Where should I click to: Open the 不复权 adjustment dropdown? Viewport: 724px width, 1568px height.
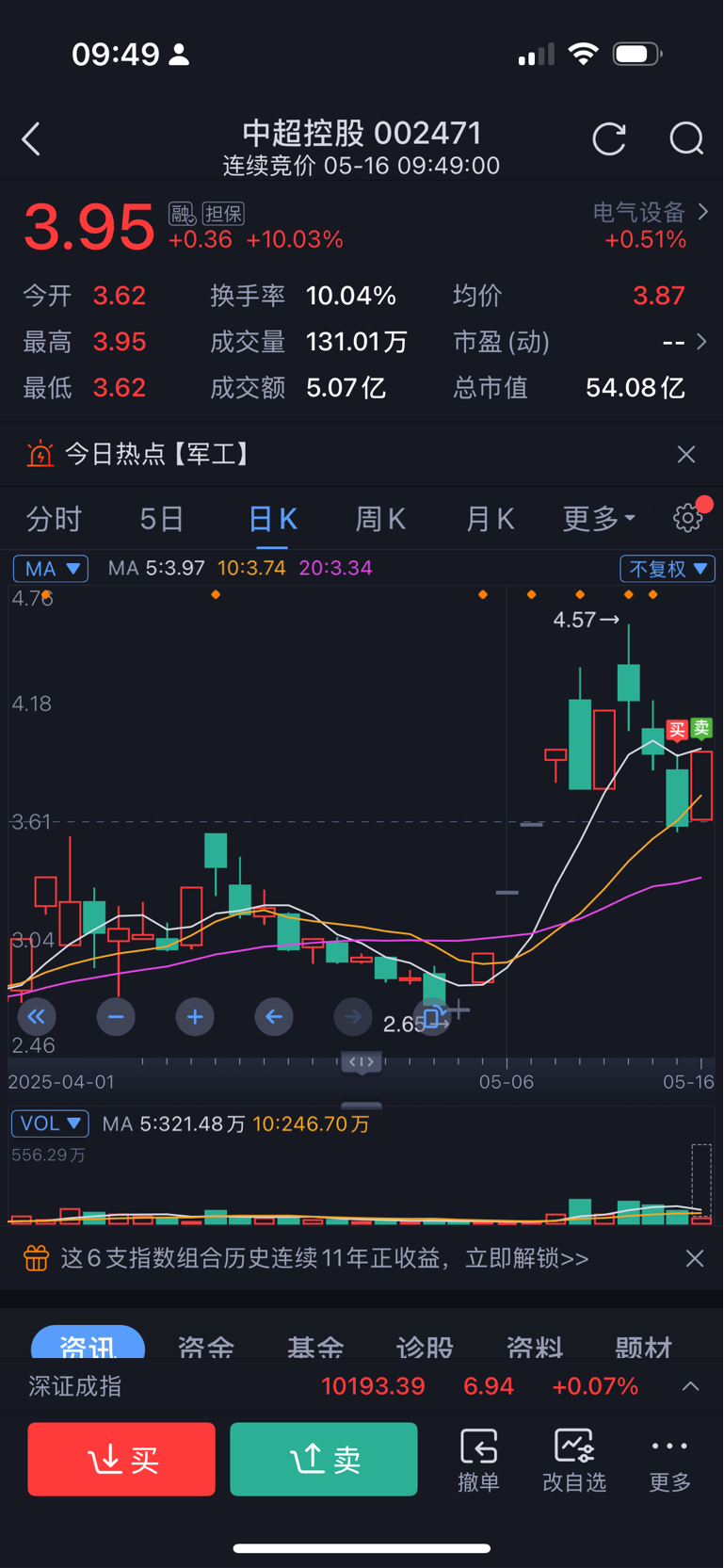point(668,568)
